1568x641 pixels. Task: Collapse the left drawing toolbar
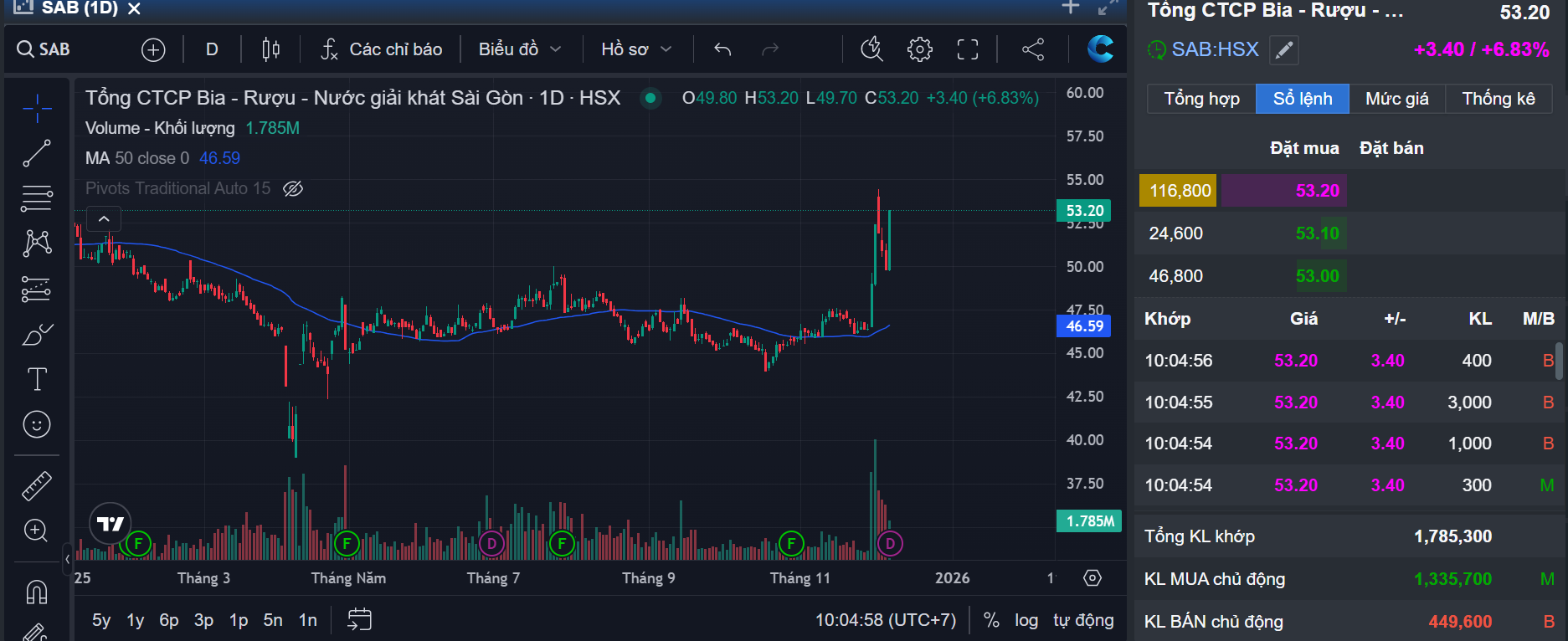(x=68, y=559)
